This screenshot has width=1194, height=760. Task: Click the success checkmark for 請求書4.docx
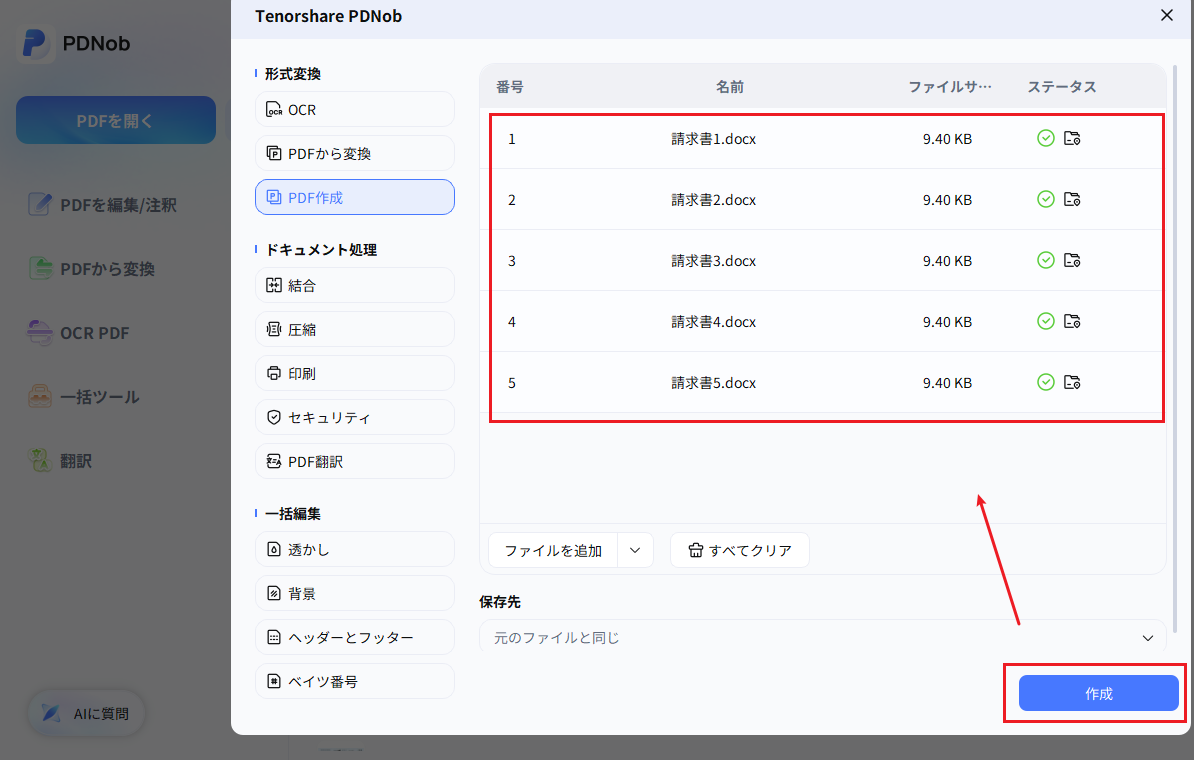click(1046, 321)
